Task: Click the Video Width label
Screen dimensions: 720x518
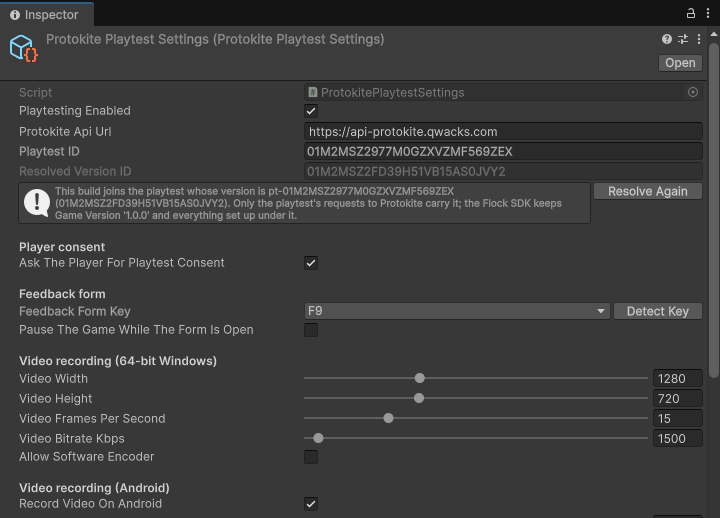Action: tap(53, 378)
